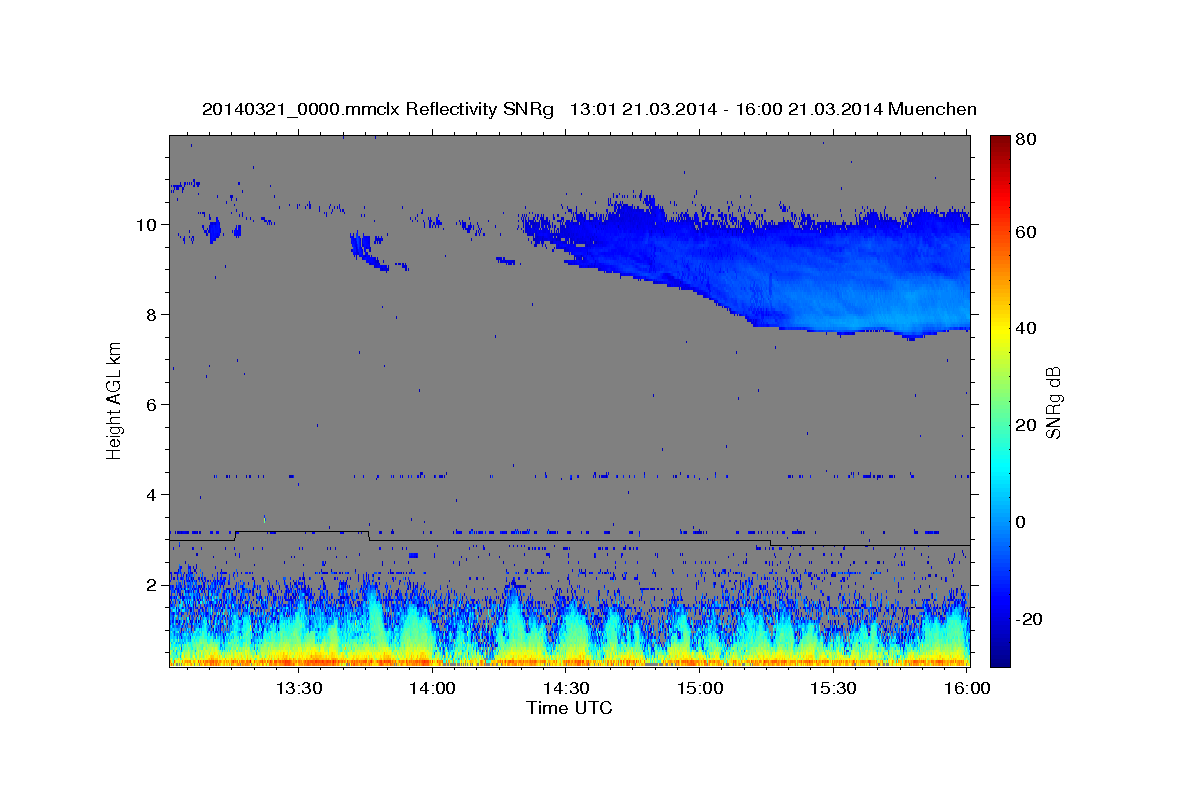Screen dimensions: 1200x800
Task: Click the red-orange near-surface reflectivity band
Action: point(569,661)
